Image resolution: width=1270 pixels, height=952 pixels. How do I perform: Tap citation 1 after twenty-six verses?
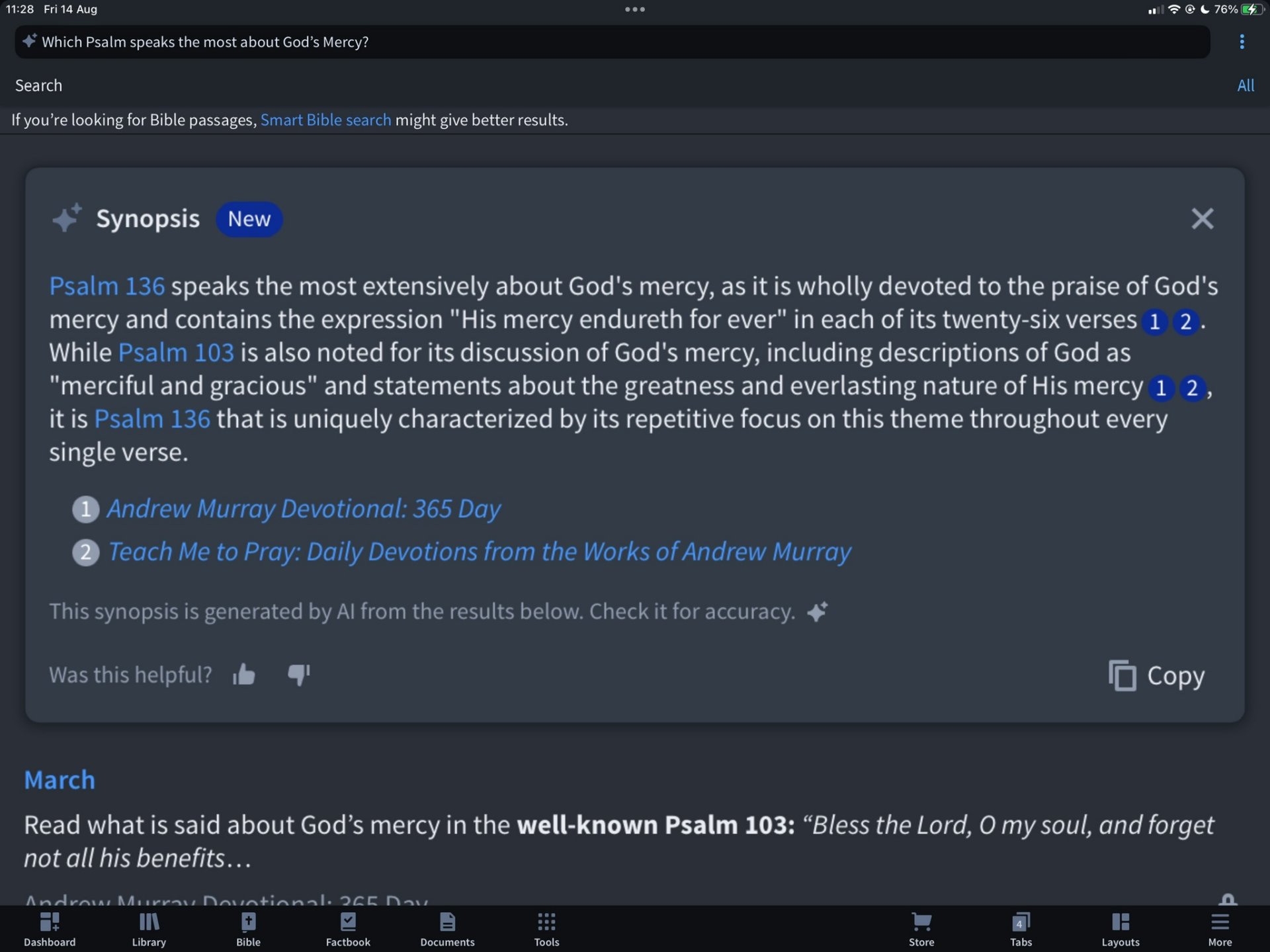(x=1154, y=322)
